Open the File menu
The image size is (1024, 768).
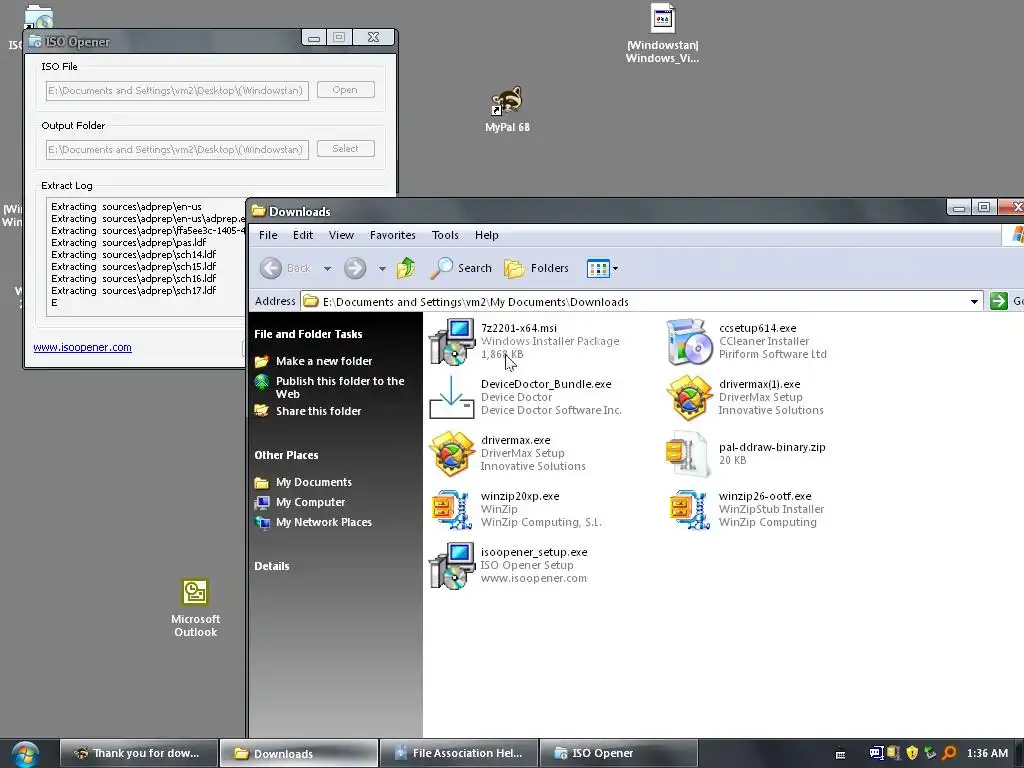pyautogui.click(x=268, y=235)
